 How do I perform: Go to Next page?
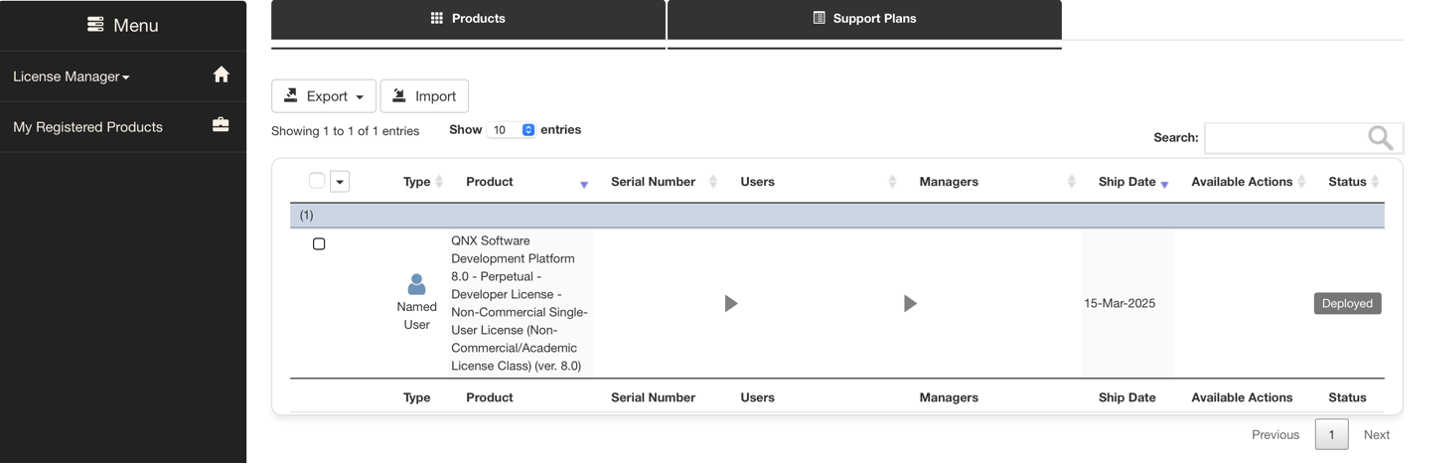1377,434
